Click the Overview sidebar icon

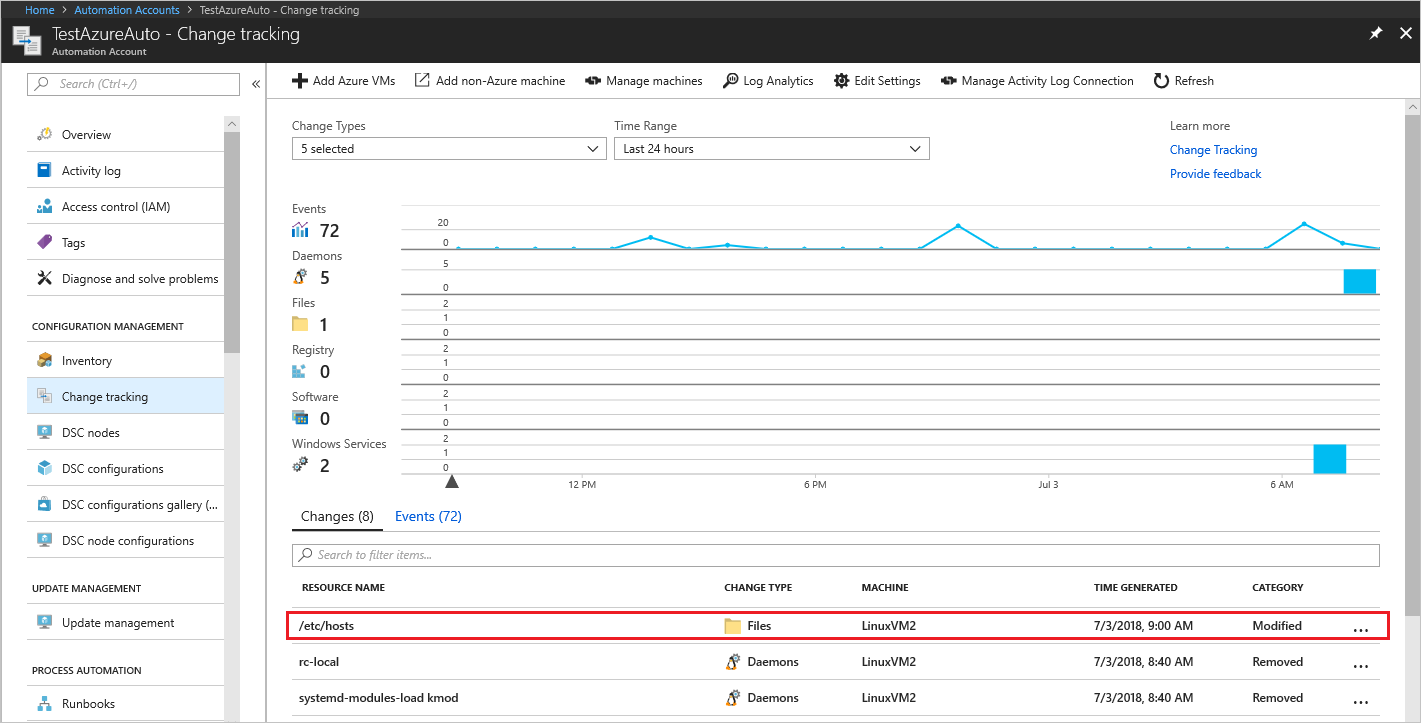(44, 134)
